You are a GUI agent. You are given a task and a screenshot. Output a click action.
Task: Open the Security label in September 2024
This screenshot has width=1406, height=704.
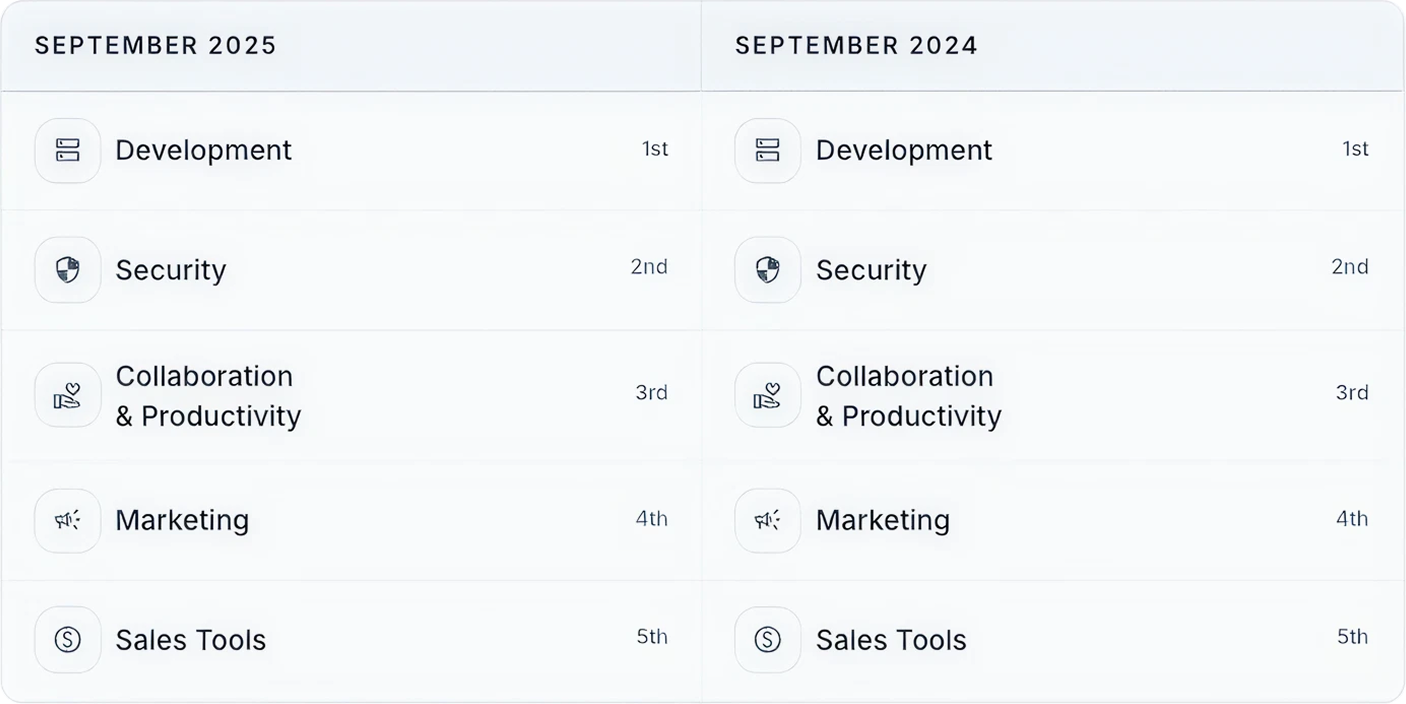871,270
